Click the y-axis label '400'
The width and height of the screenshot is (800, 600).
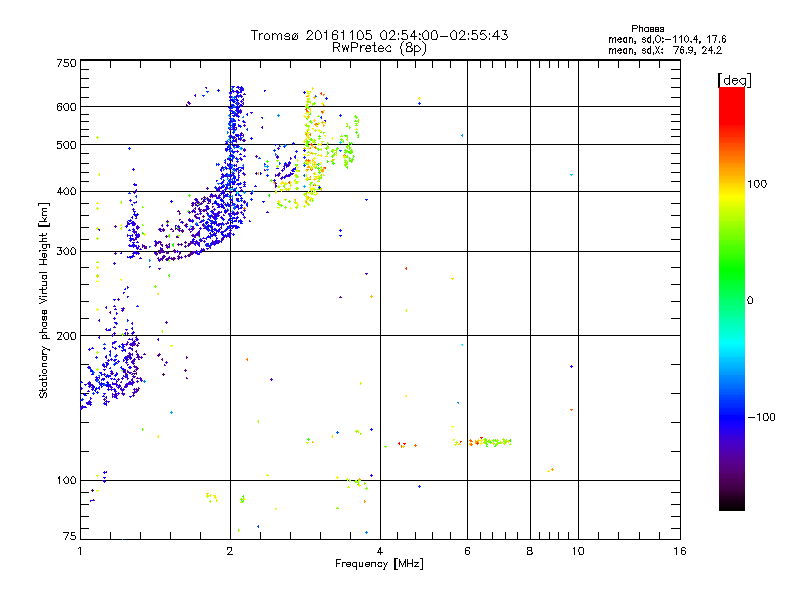(66, 192)
